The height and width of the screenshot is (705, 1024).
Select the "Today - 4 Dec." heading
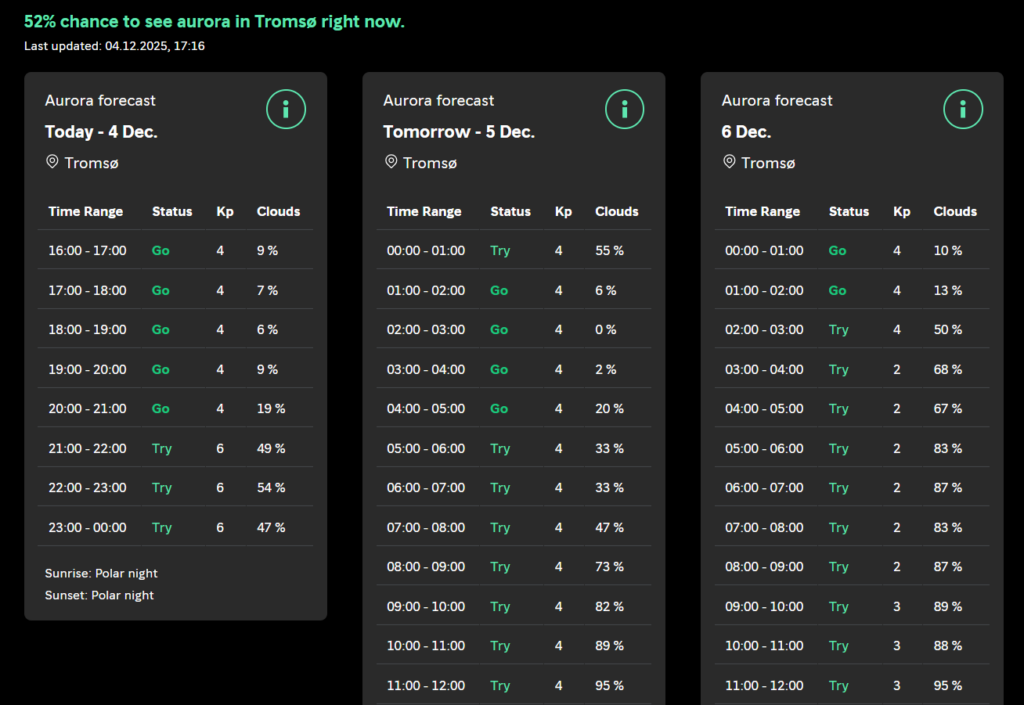point(101,132)
